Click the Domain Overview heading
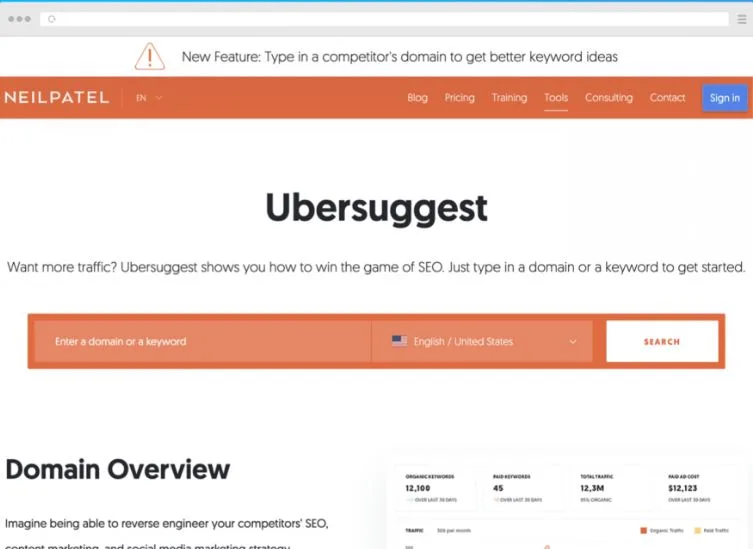Image resolution: width=753 pixels, height=549 pixels. point(118,469)
